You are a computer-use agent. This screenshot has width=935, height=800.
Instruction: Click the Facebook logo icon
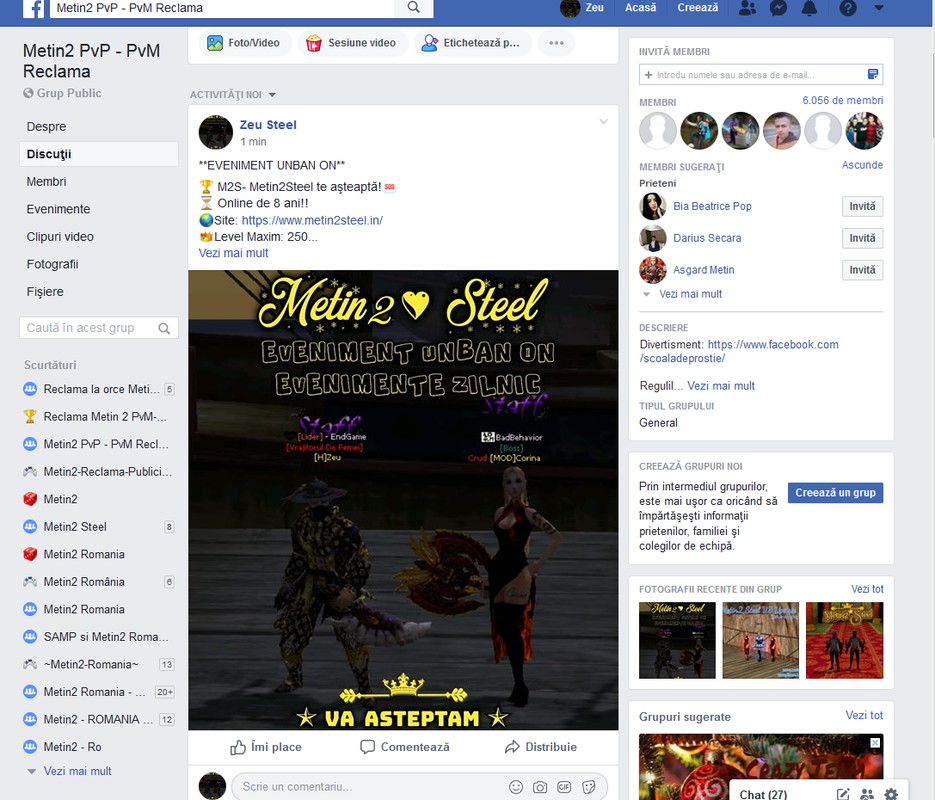tap(33, 8)
